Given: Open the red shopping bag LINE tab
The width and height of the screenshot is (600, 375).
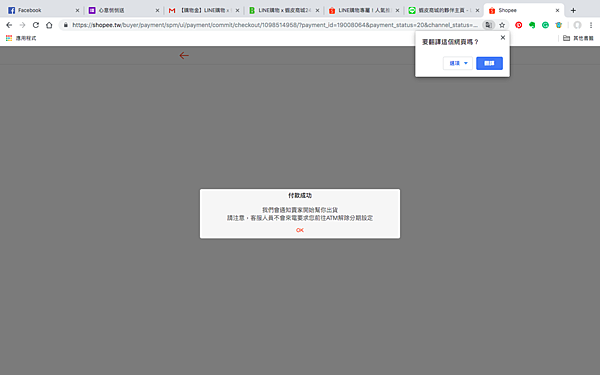Looking at the screenshot, I should (363, 10).
